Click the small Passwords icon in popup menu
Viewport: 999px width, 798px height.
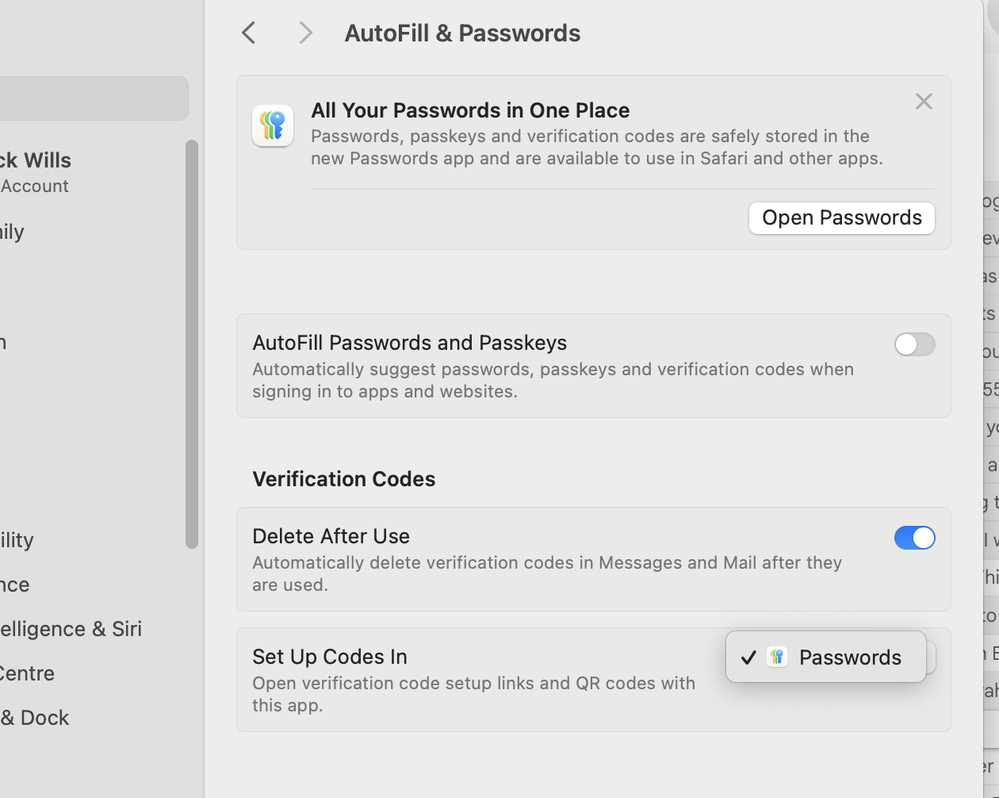777,657
